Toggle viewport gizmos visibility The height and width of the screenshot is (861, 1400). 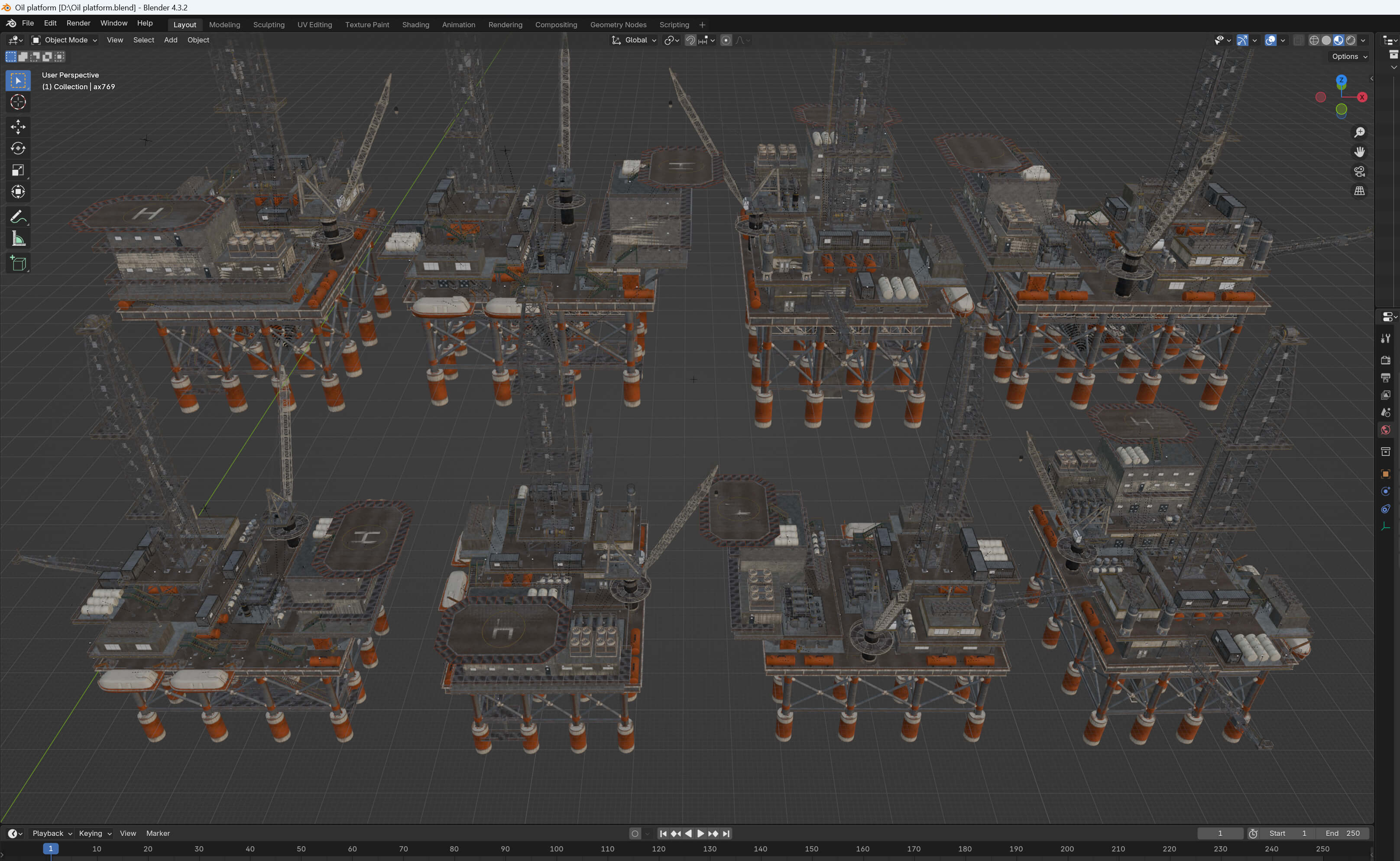(1242, 40)
